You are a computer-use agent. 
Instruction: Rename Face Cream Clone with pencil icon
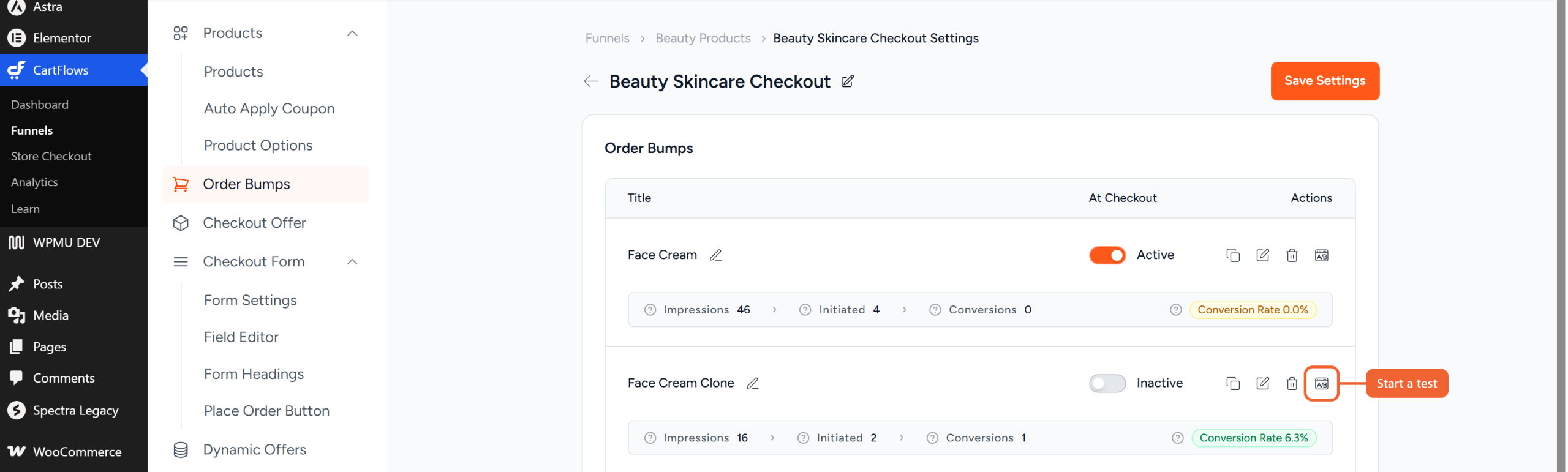(x=752, y=383)
